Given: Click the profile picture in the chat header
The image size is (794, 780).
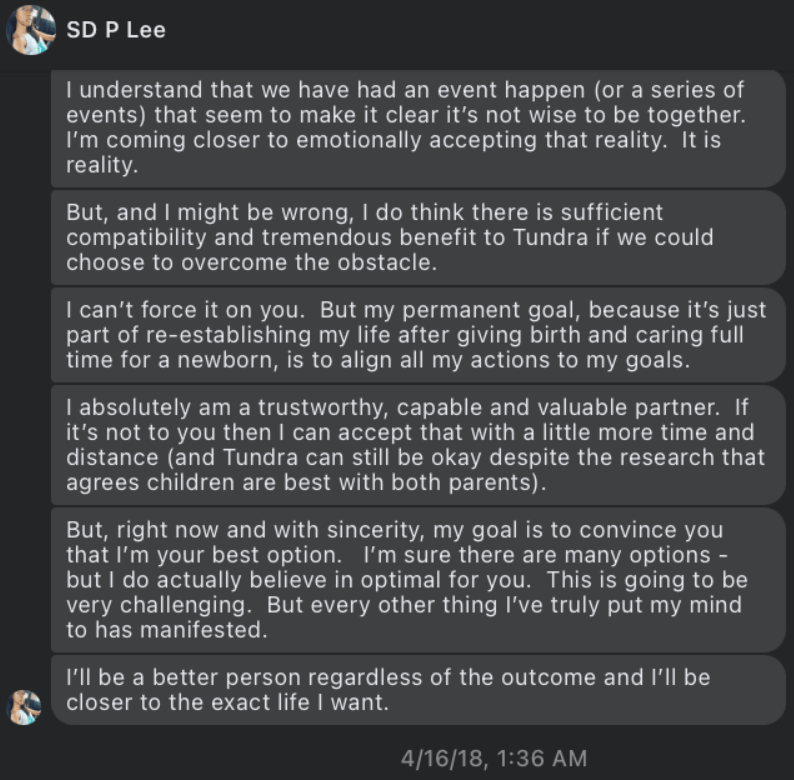Looking at the screenshot, I should point(30,30).
